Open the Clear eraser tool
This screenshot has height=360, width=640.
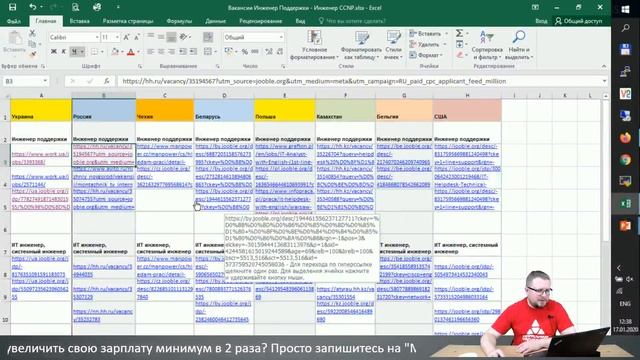point(459,54)
